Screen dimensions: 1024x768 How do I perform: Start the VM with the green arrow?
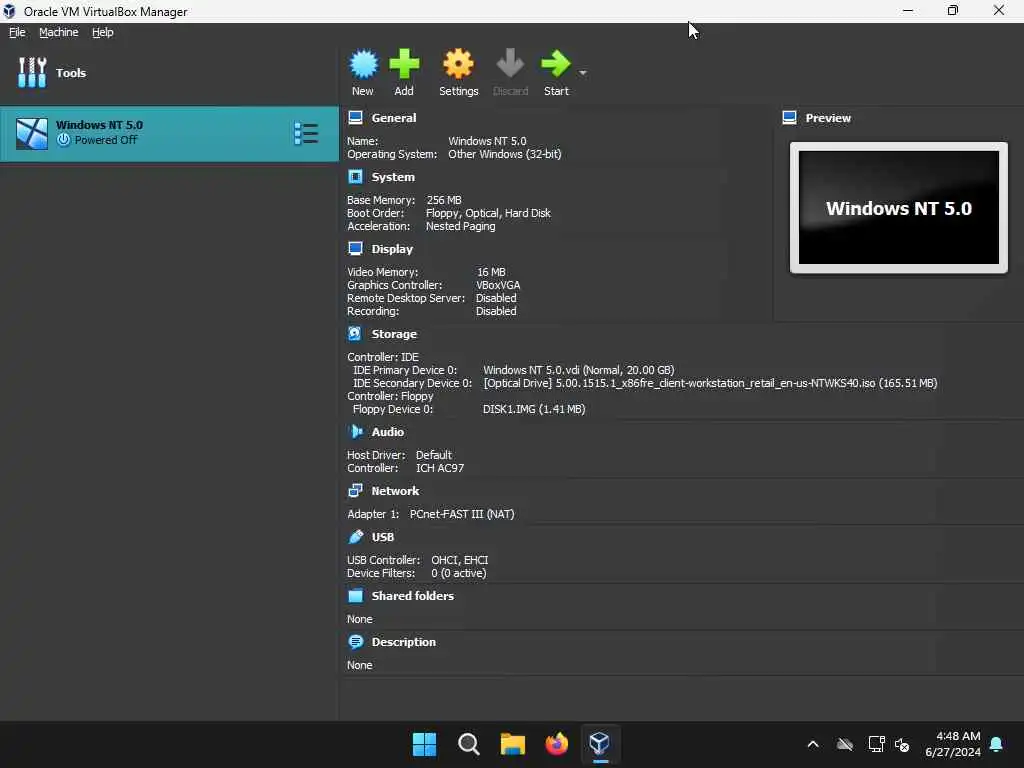click(556, 64)
